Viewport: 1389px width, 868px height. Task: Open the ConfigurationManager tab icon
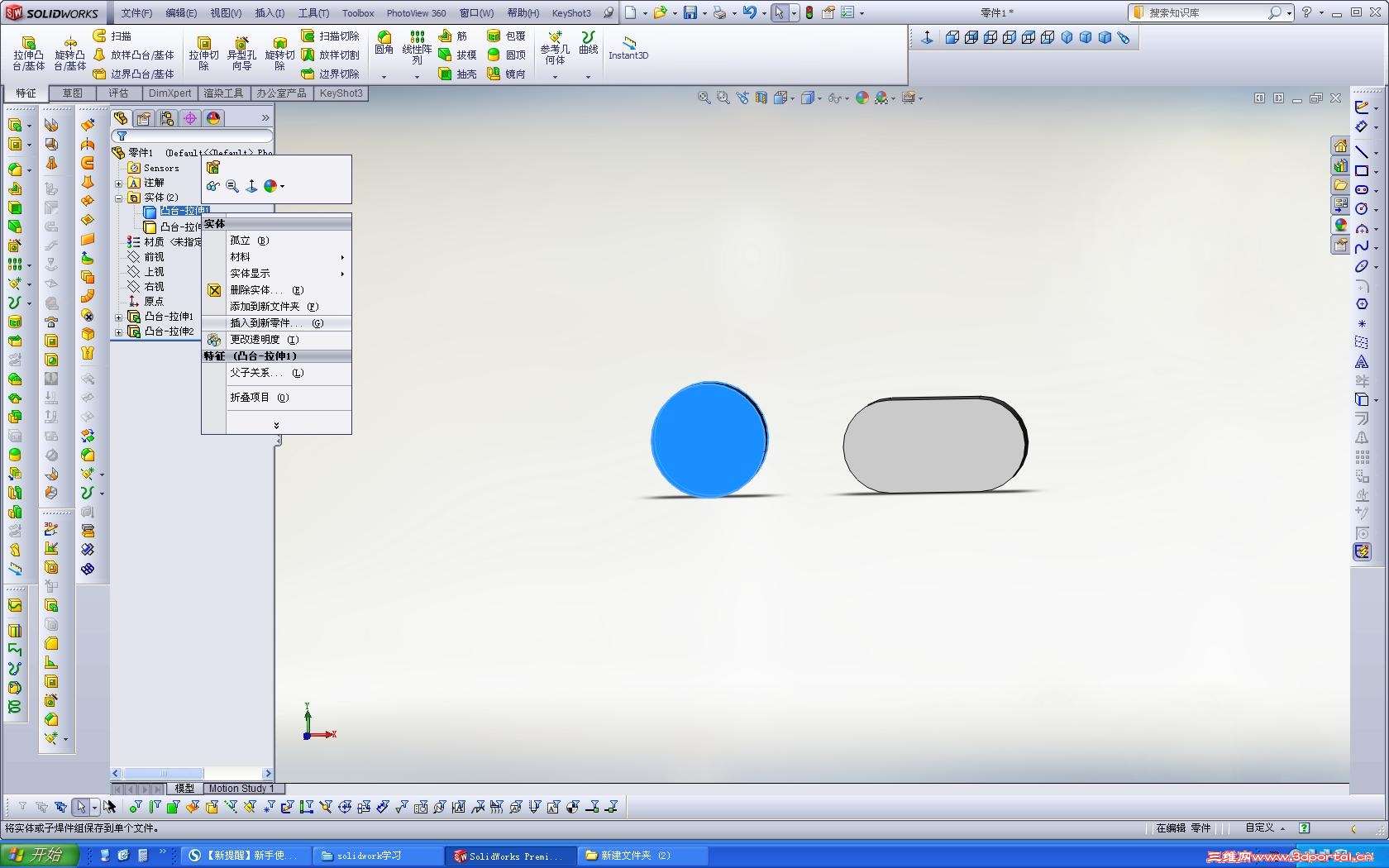(167, 118)
